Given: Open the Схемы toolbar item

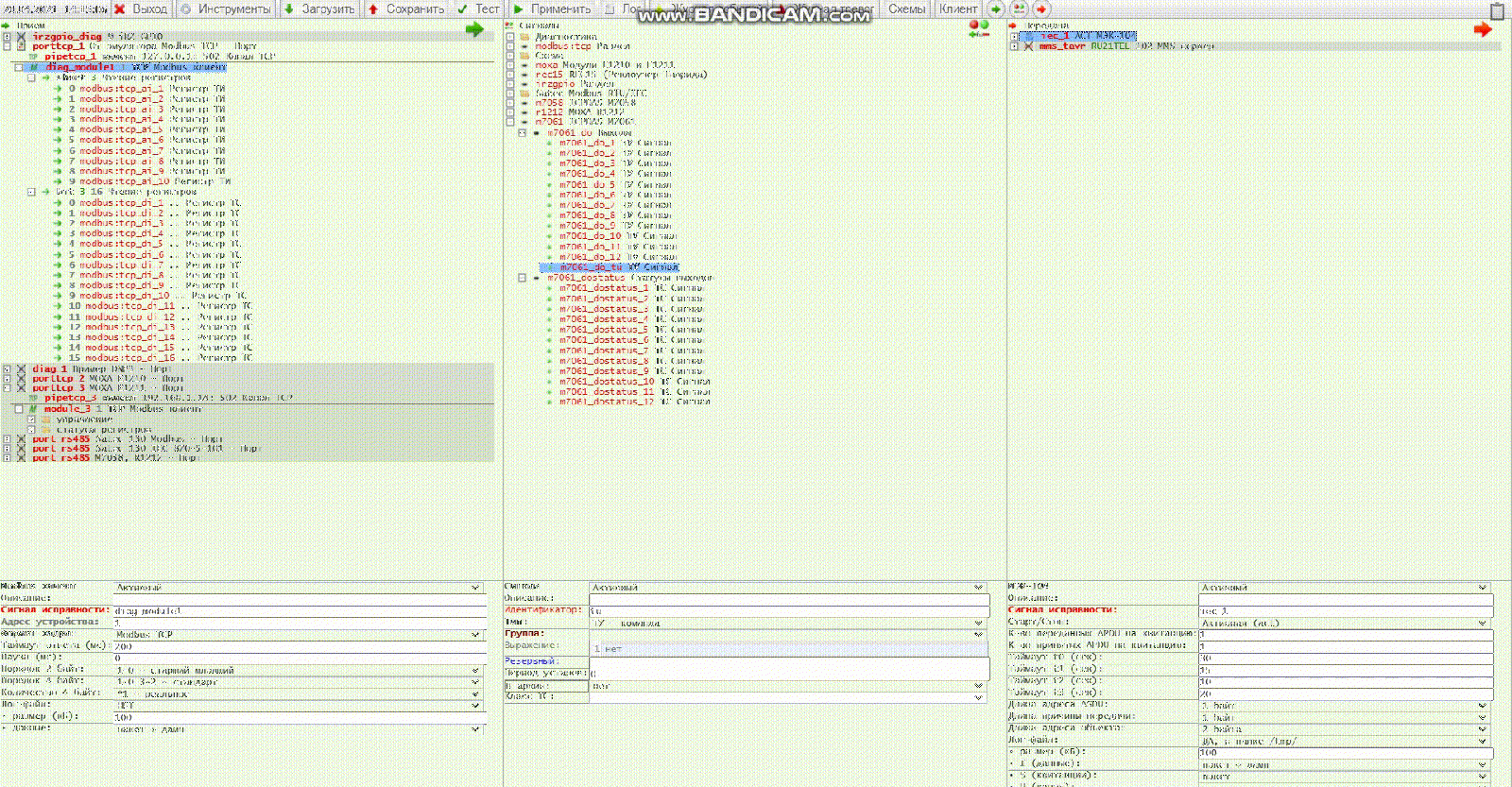Looking at the screenshot, I should tap(906, 9).
